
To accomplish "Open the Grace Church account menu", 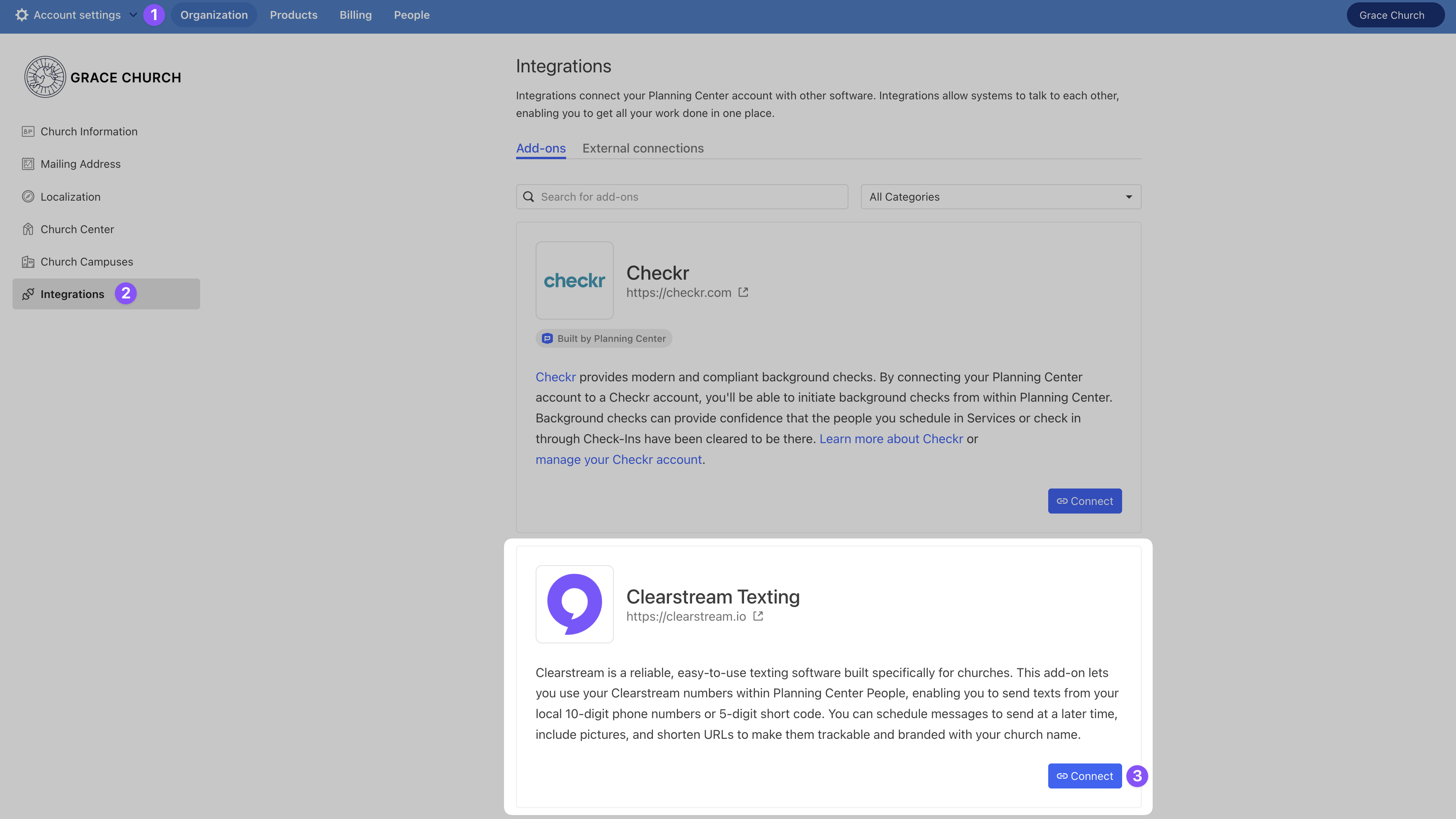I will tap(1394, 15).
